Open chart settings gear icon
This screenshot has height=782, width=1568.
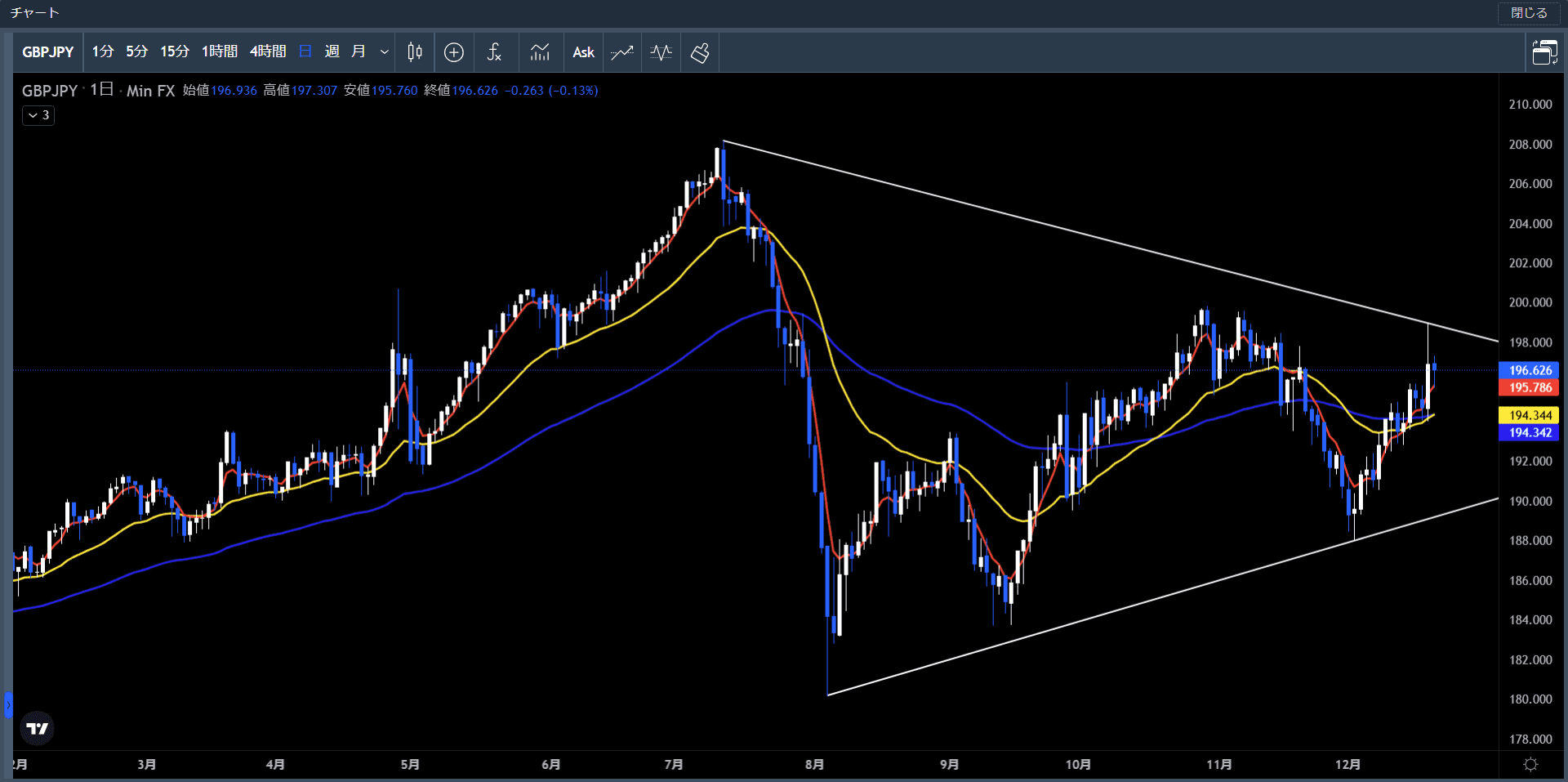click(x=1530, y=764)
